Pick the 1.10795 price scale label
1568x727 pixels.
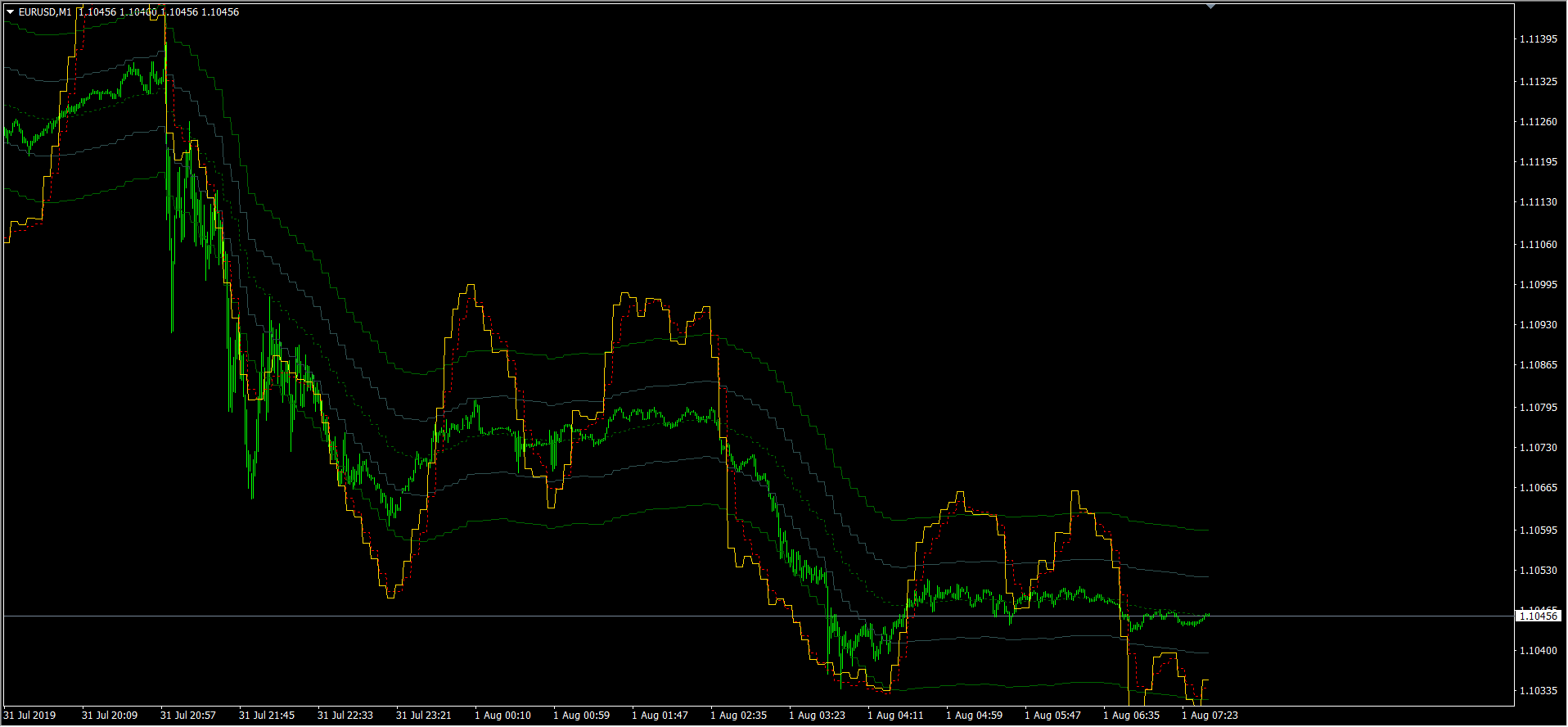click(1538, 408)
